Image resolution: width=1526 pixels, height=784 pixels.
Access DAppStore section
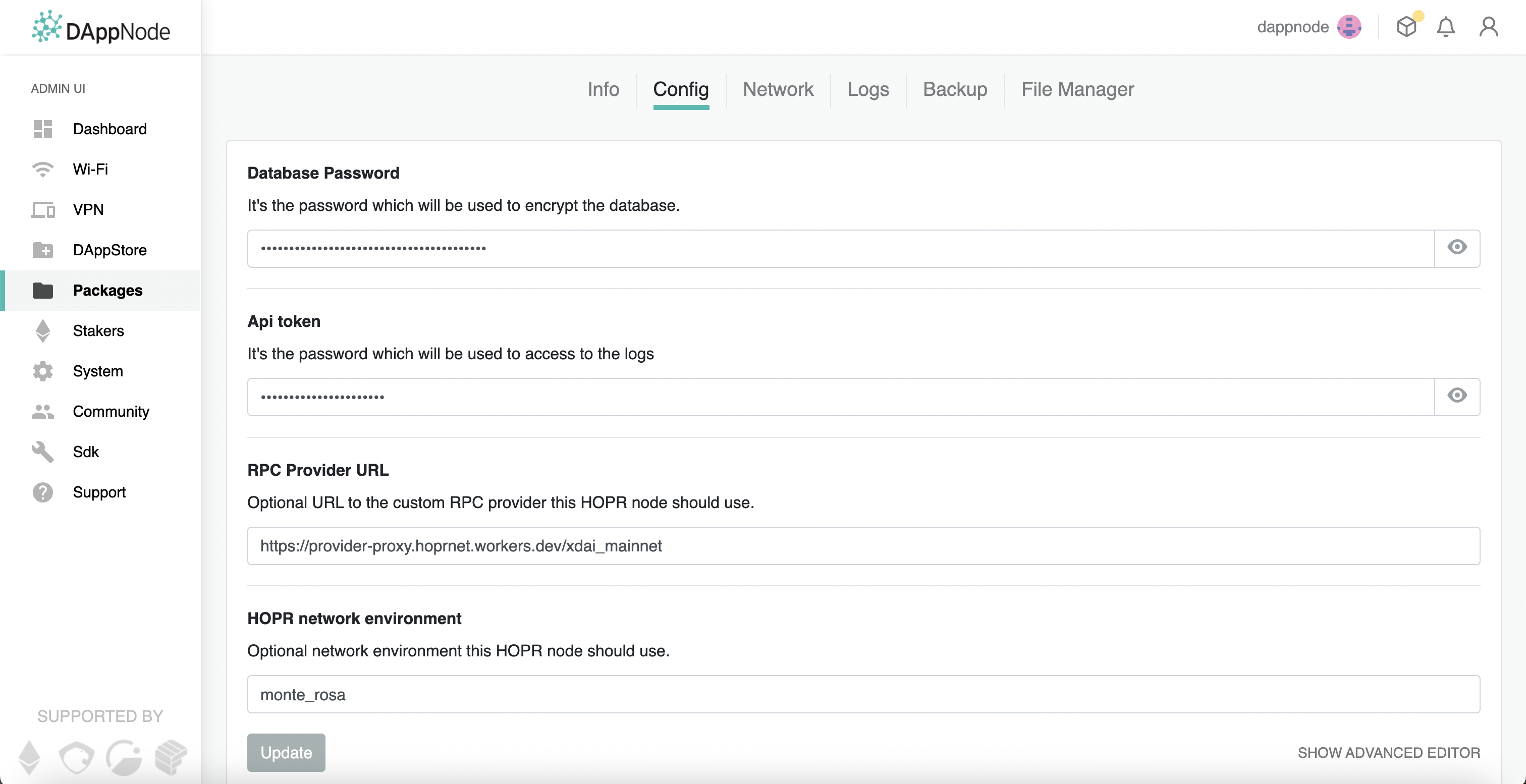109,250
